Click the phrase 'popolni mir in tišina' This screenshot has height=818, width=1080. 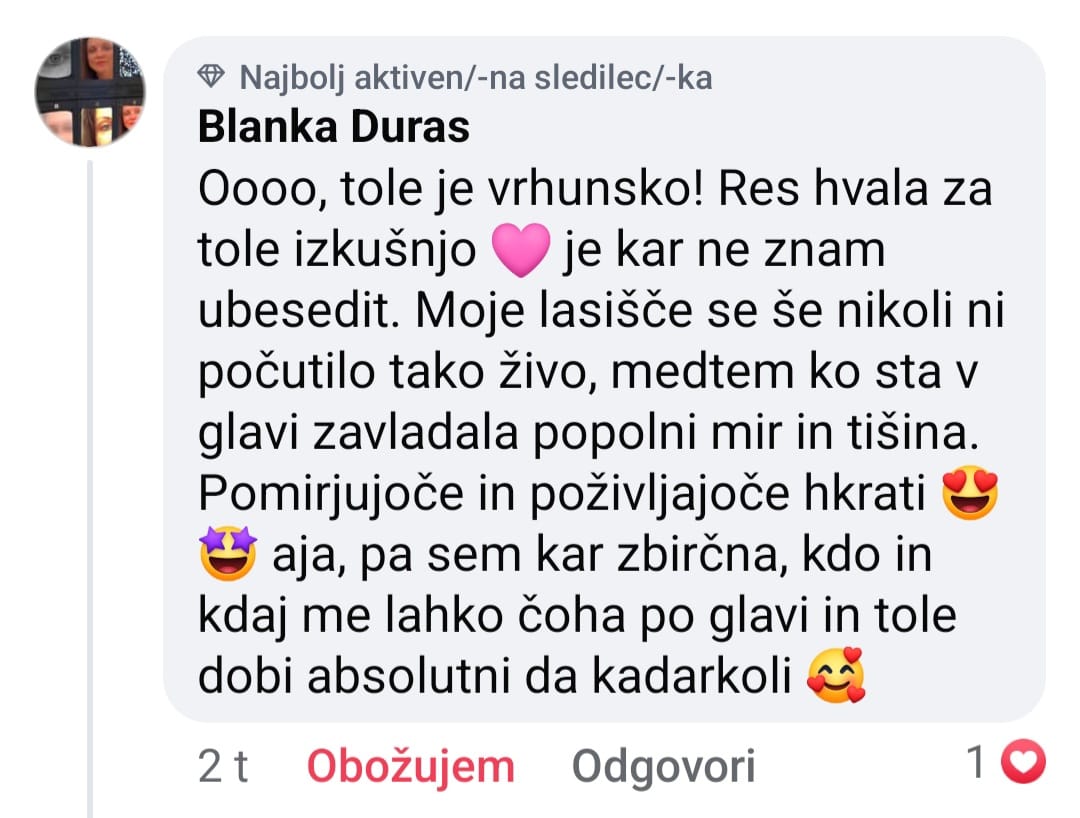756,434
